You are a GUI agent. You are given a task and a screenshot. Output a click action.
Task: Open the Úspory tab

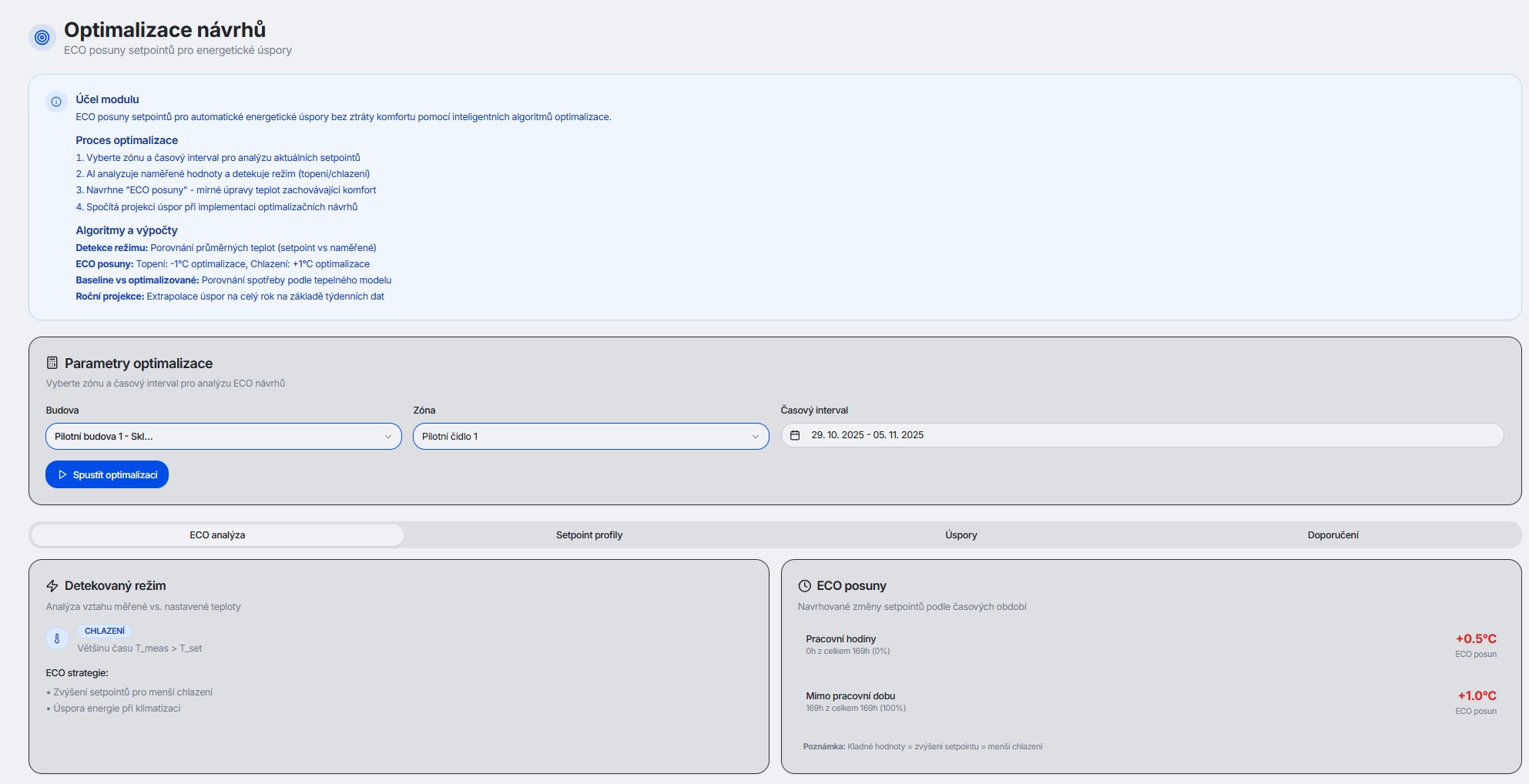(961, 535)
